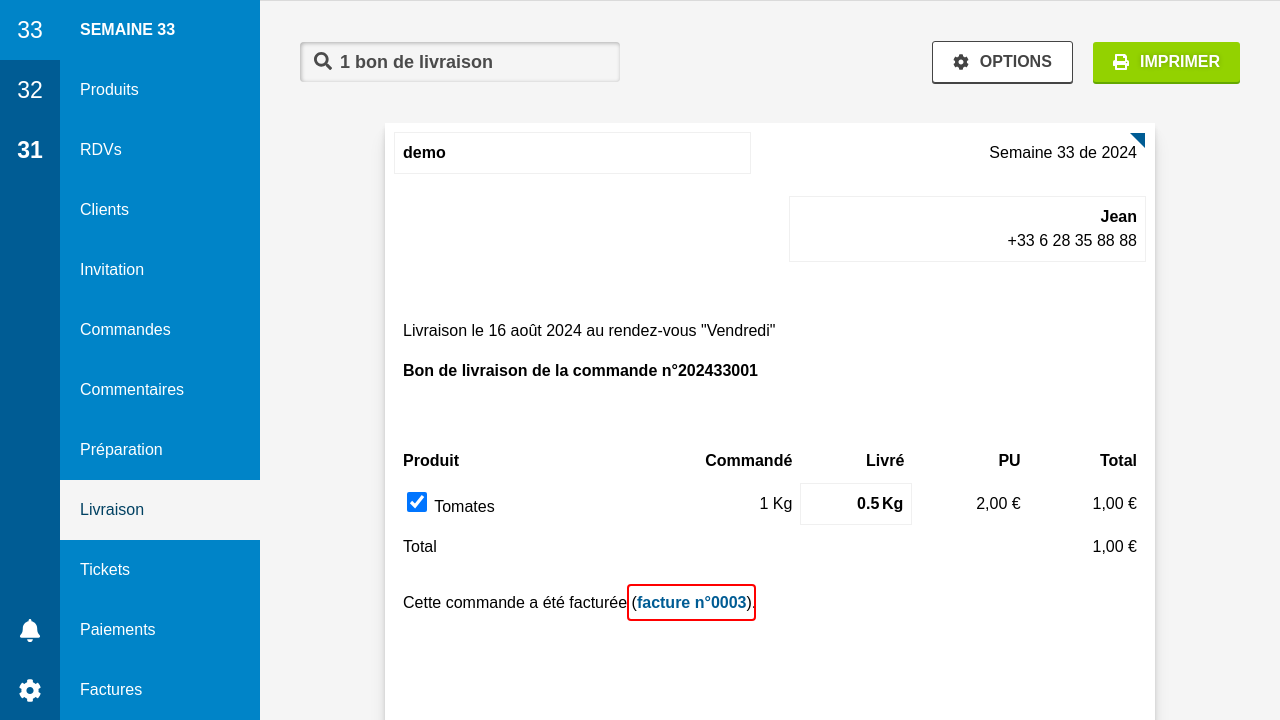Image resolution: width=1280 pixels, height=720 pixels.
Task: Edit the delivered quantity field 0.5 Kg
Action: pos(855,504)
